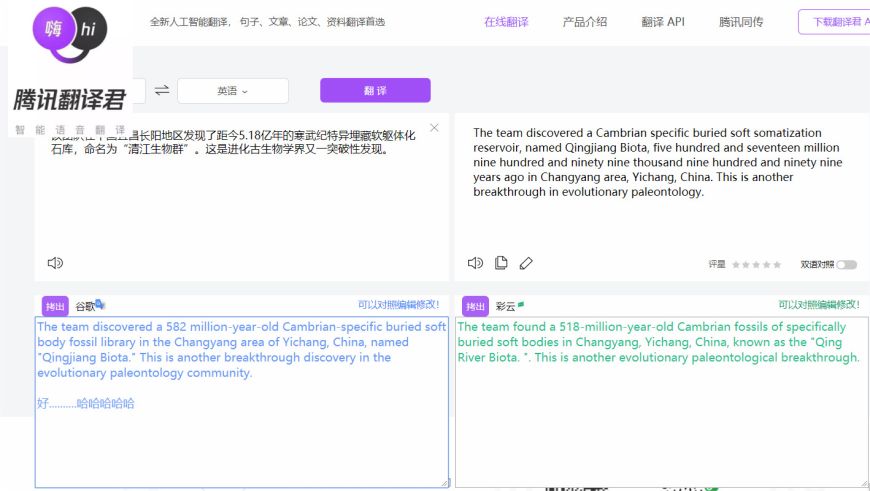Click the 好.........哈哈哈哈哈 line

point(86,403)
